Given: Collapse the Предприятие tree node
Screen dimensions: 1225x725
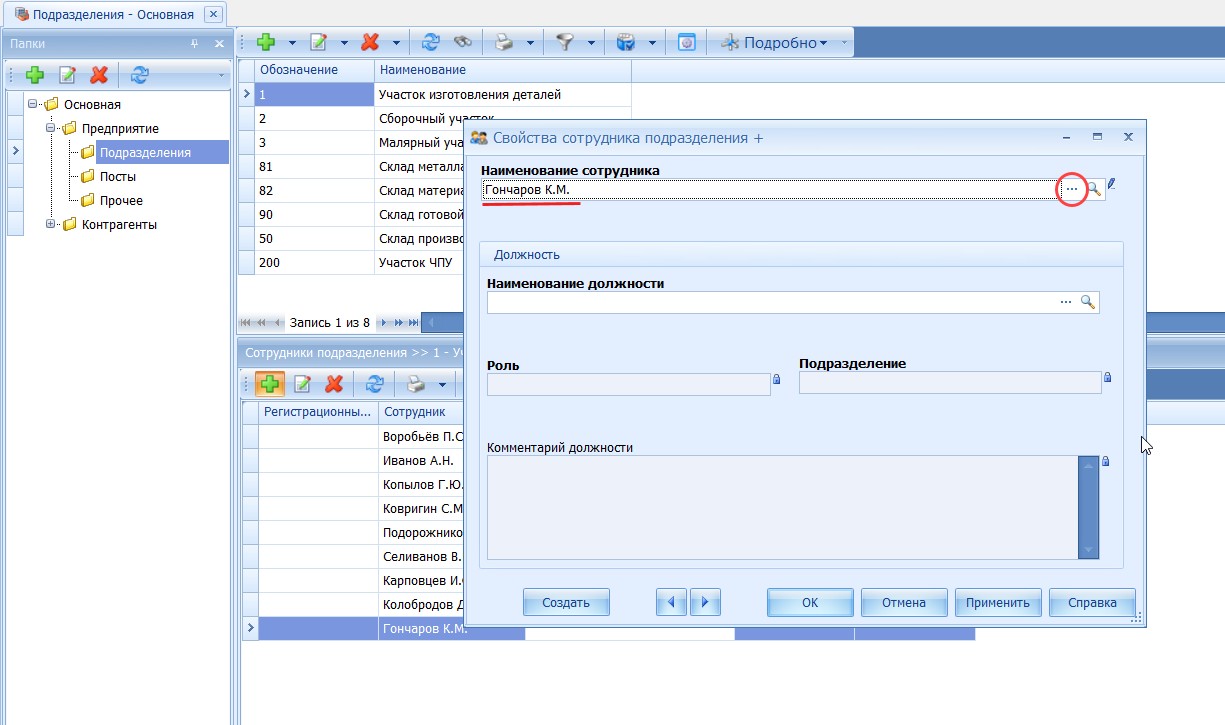Looking at the screenshot, I should (52, 129).
